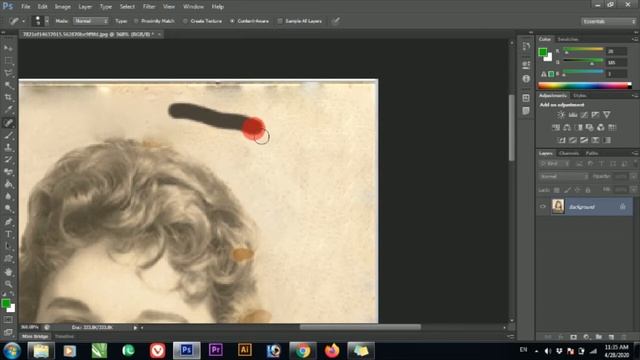Add Hue/Saturation adjustment
This screenshot has width=640, height=360.
point(556,127)
